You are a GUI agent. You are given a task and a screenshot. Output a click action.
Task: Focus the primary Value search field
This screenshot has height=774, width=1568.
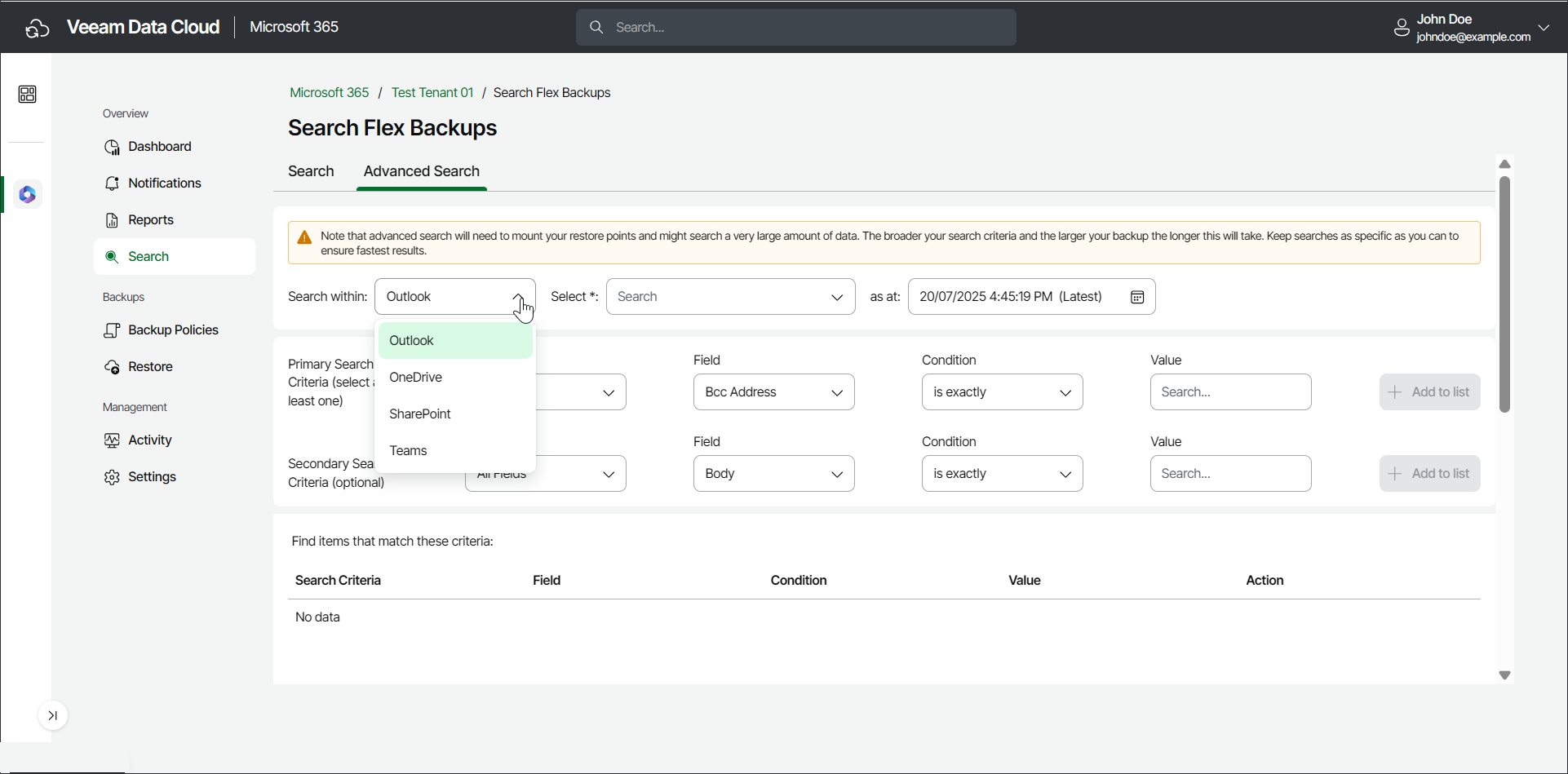pos(1231,392)
